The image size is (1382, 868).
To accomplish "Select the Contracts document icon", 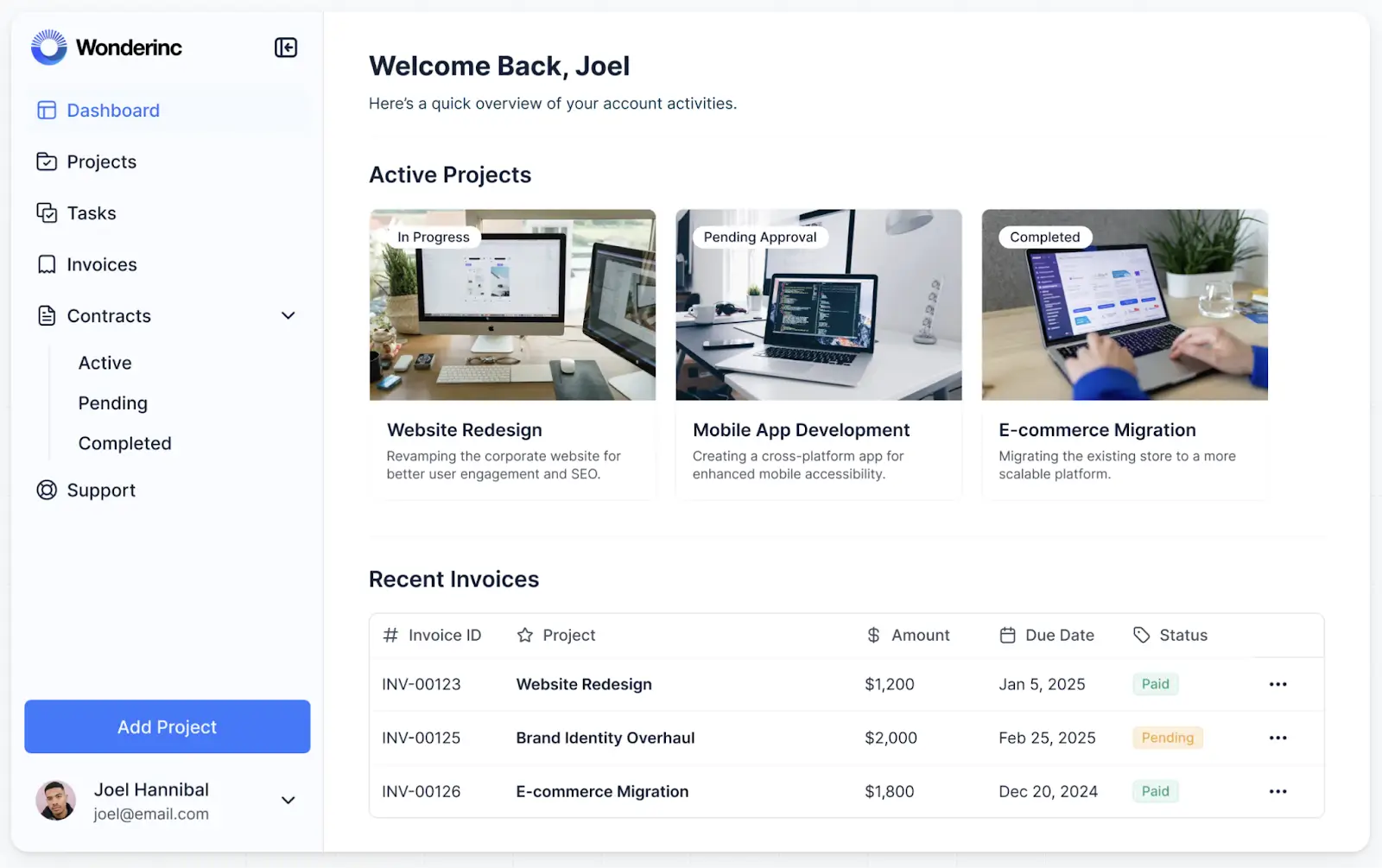I will tap(46, 316).
